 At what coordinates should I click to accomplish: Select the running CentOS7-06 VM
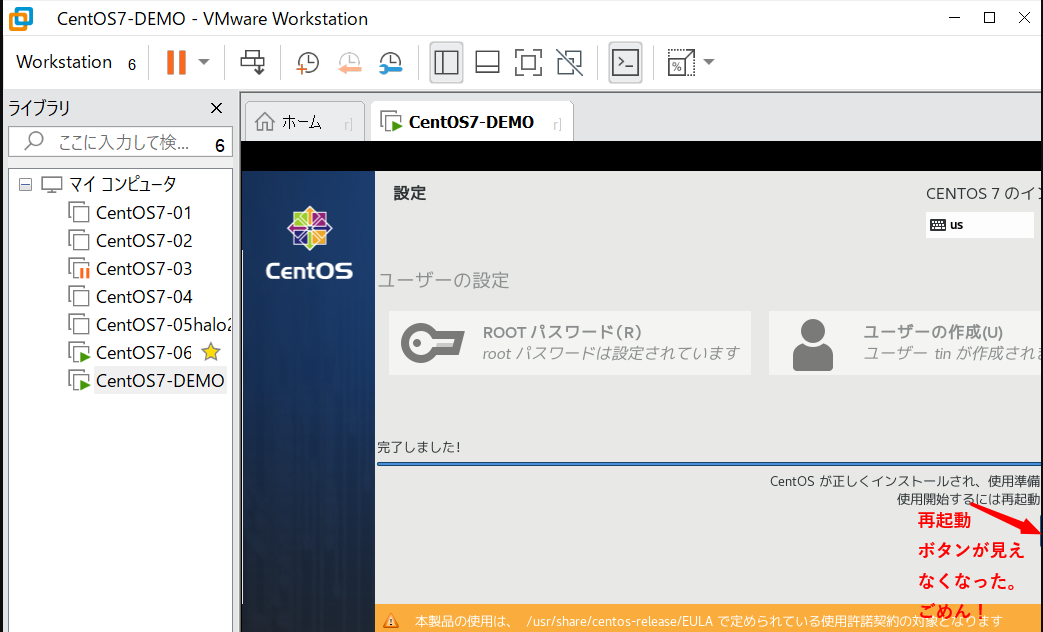pyautogui.click(x=144, y=353)
